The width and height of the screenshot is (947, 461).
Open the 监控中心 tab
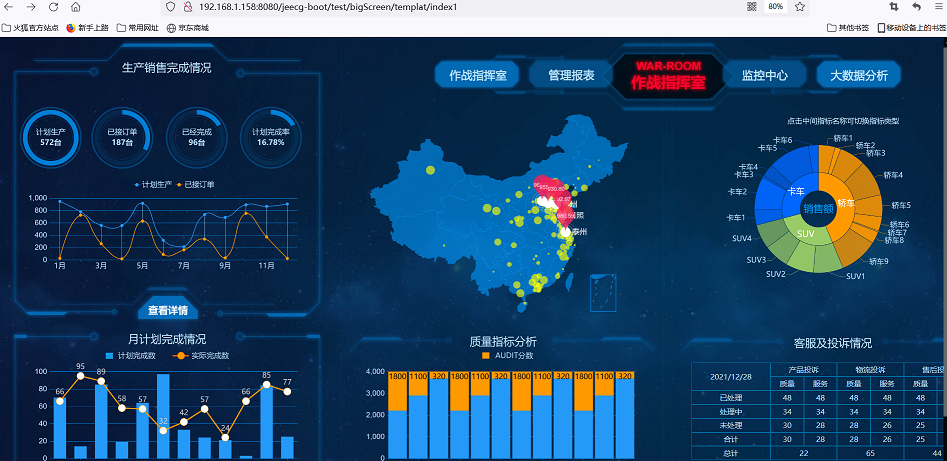click(764, 75)
